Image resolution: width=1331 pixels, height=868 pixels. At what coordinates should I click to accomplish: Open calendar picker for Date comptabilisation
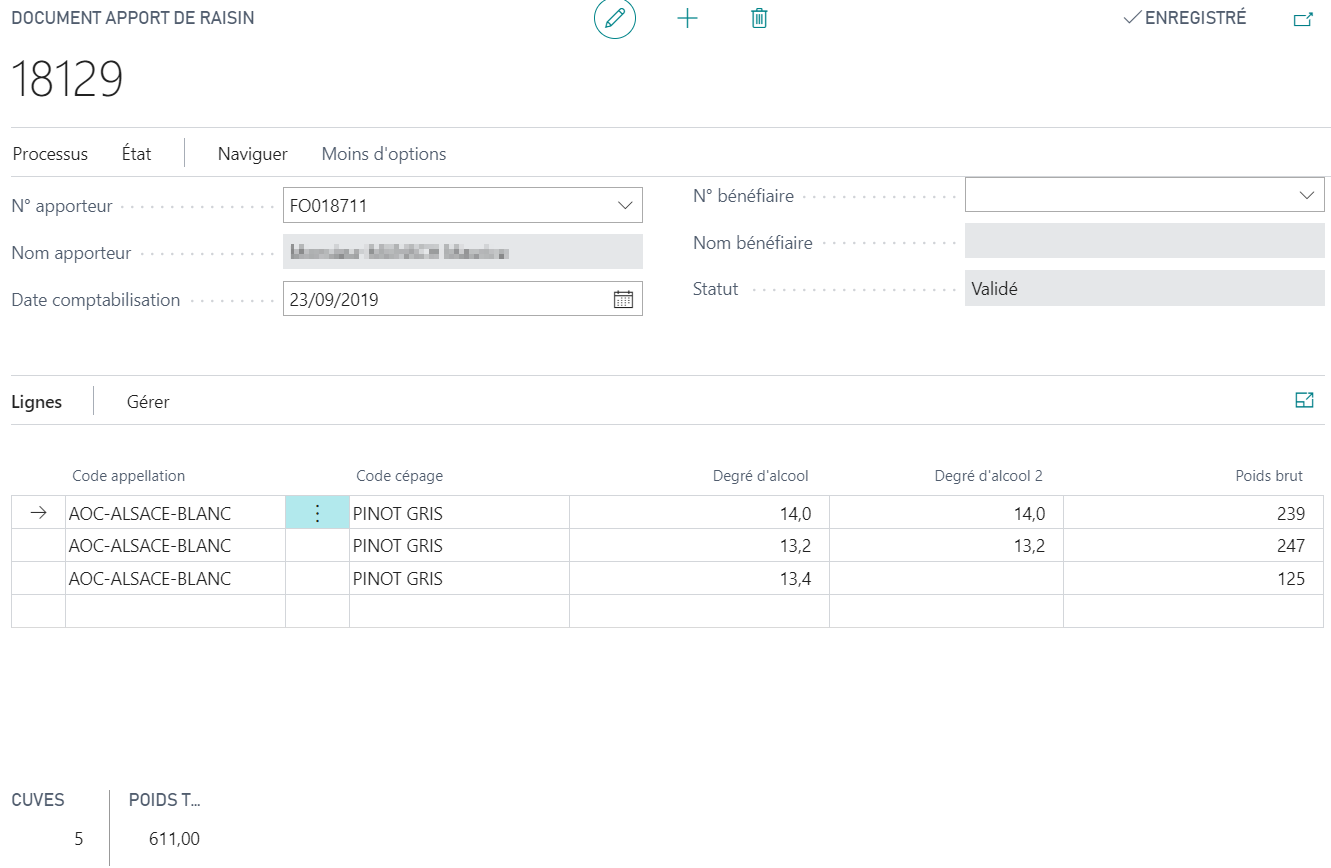(623, 299)
